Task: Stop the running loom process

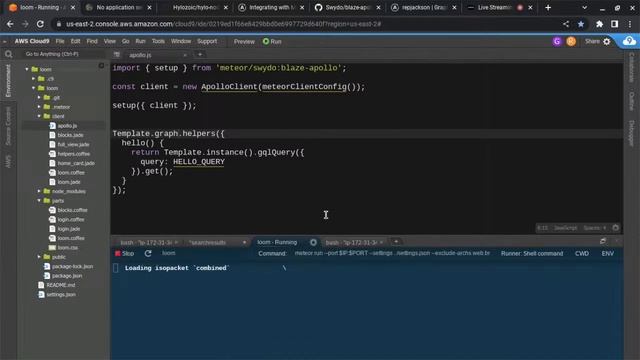Action: [124, 253]
